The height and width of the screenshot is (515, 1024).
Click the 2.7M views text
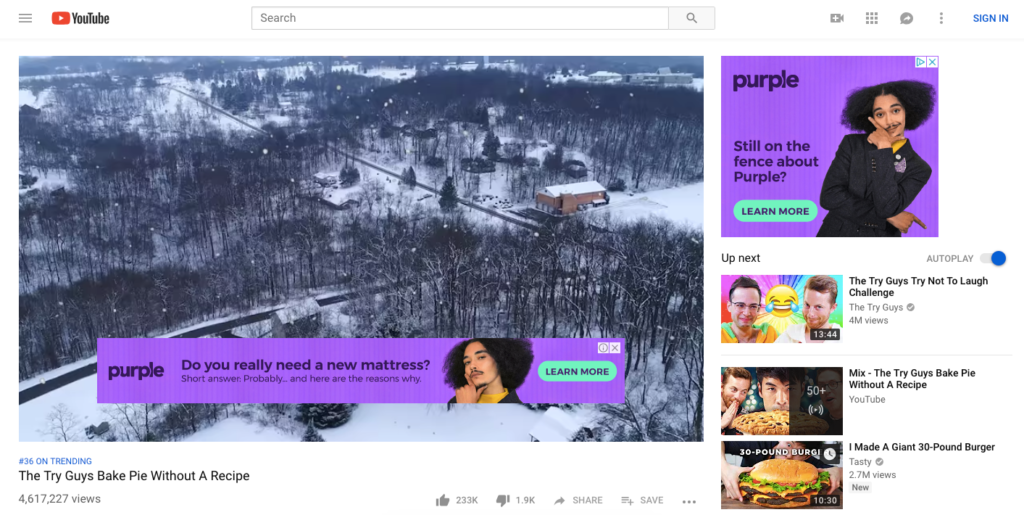pos(872,475)
